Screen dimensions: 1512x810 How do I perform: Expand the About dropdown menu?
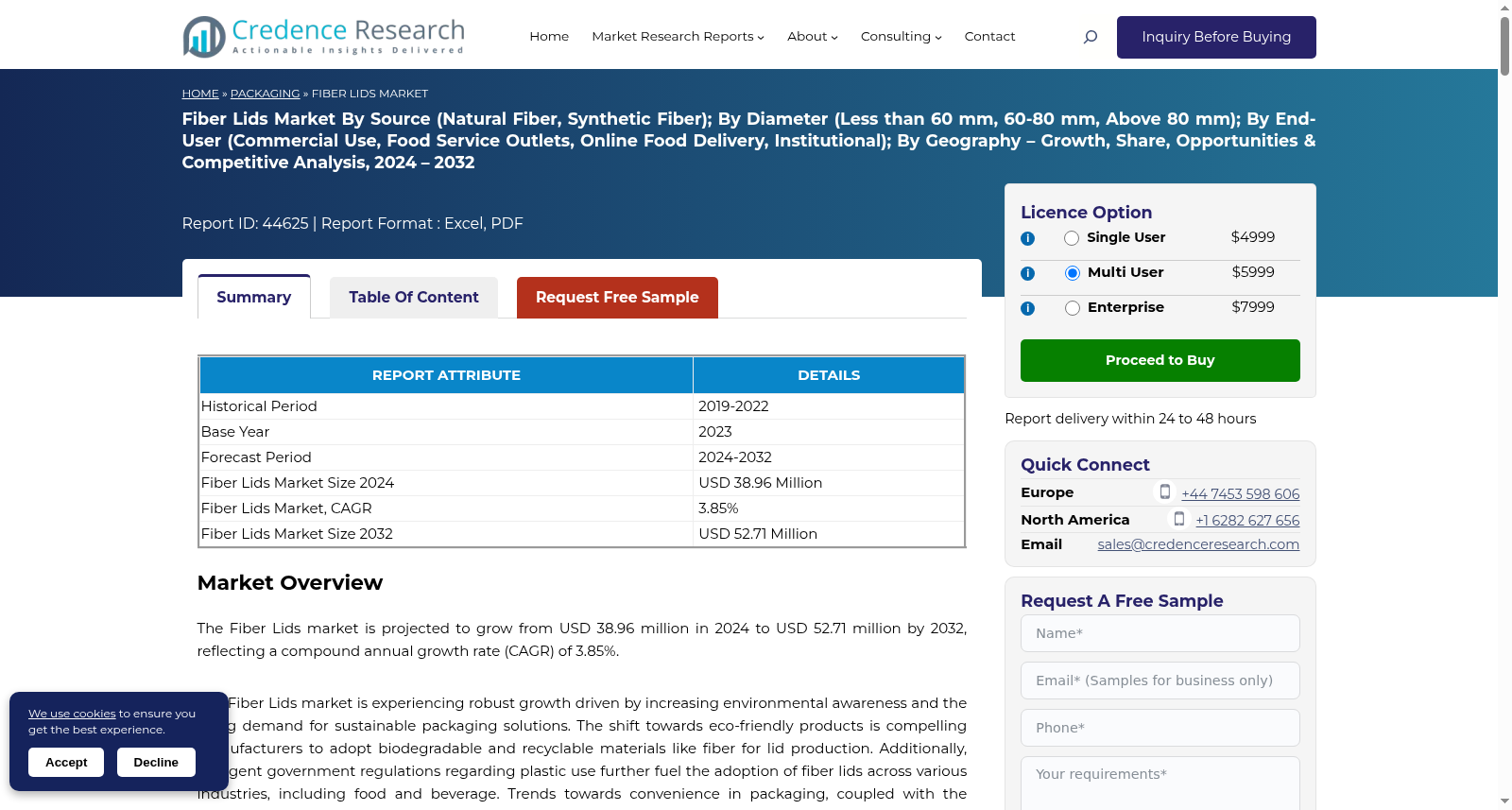pos(813,37)
